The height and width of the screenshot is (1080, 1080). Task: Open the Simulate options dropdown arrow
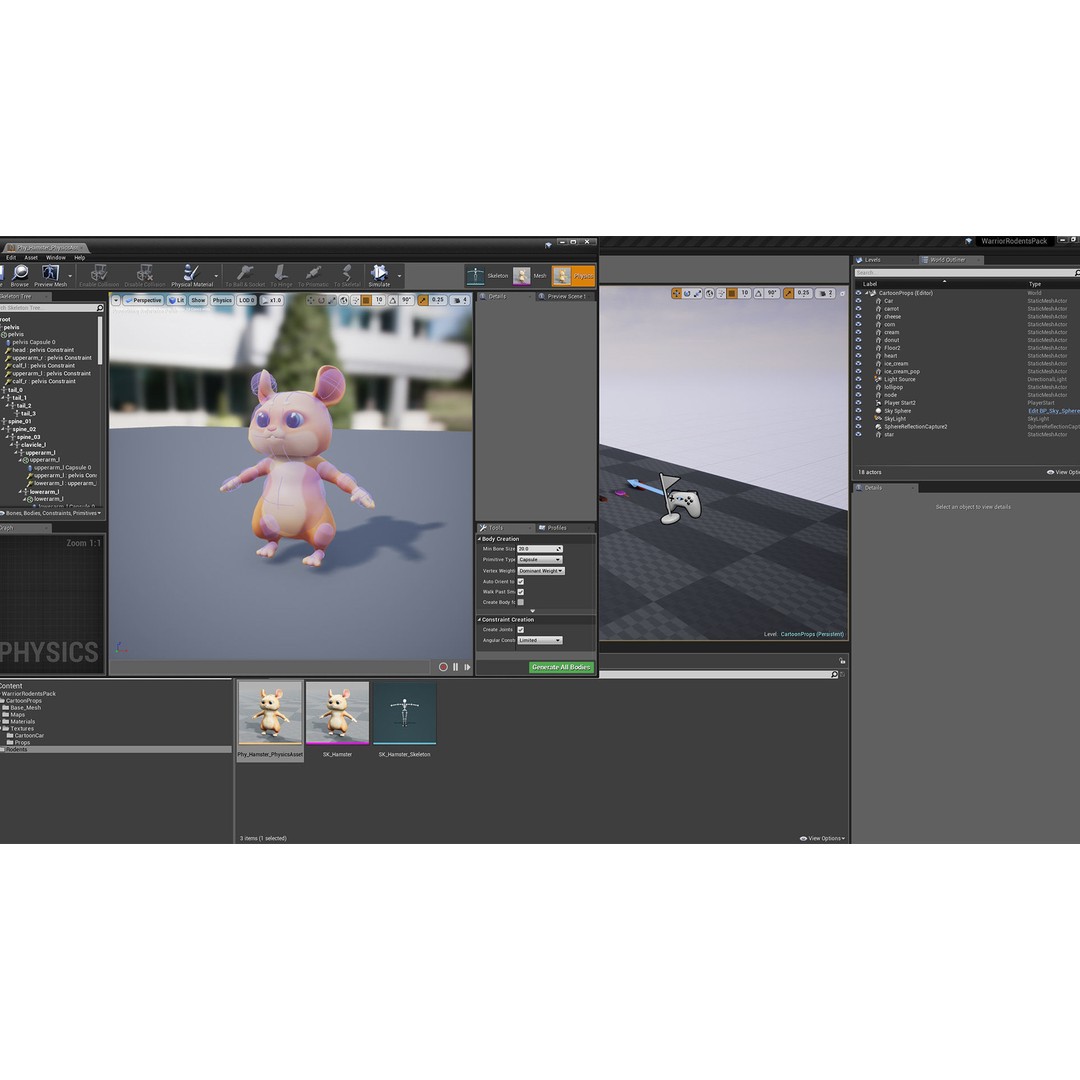pos(399,276)
